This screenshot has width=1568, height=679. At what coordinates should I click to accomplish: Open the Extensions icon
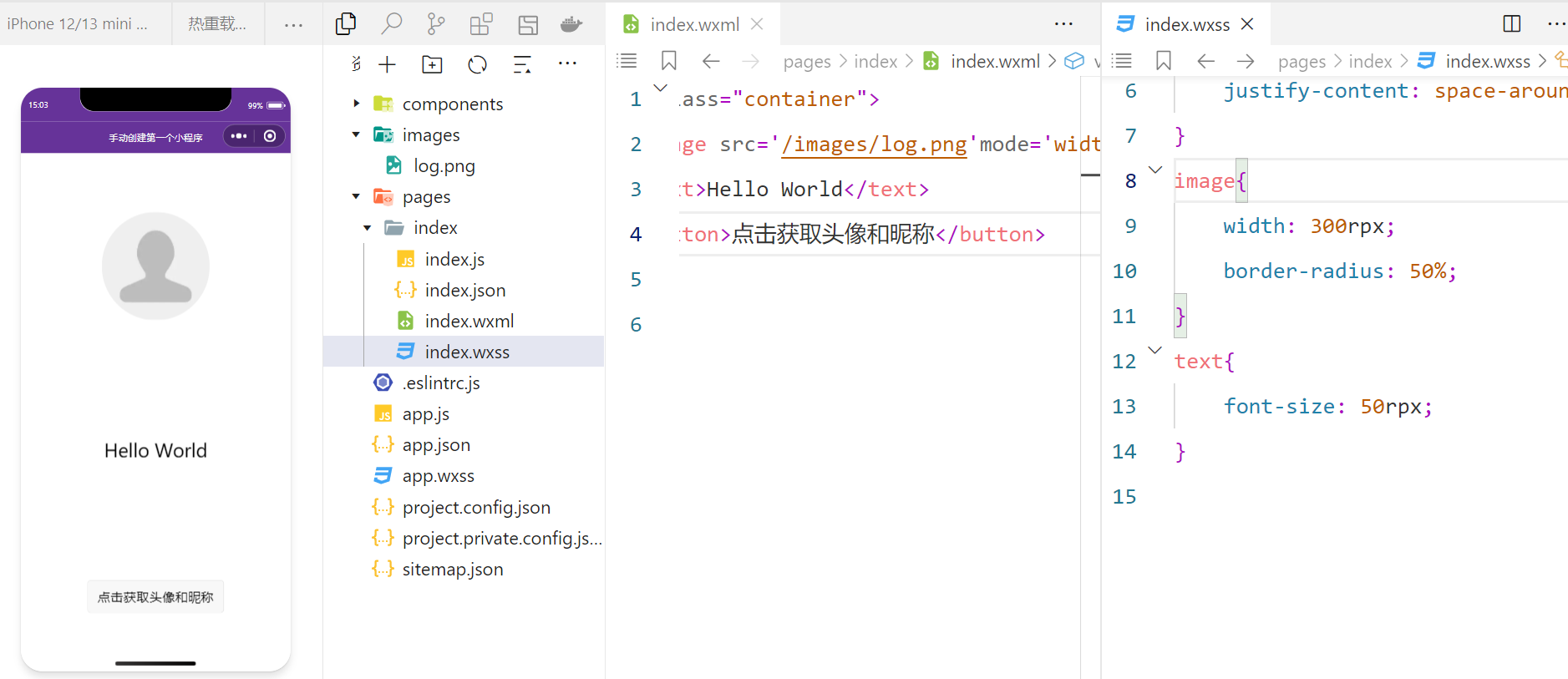click(x=481, y=24)
